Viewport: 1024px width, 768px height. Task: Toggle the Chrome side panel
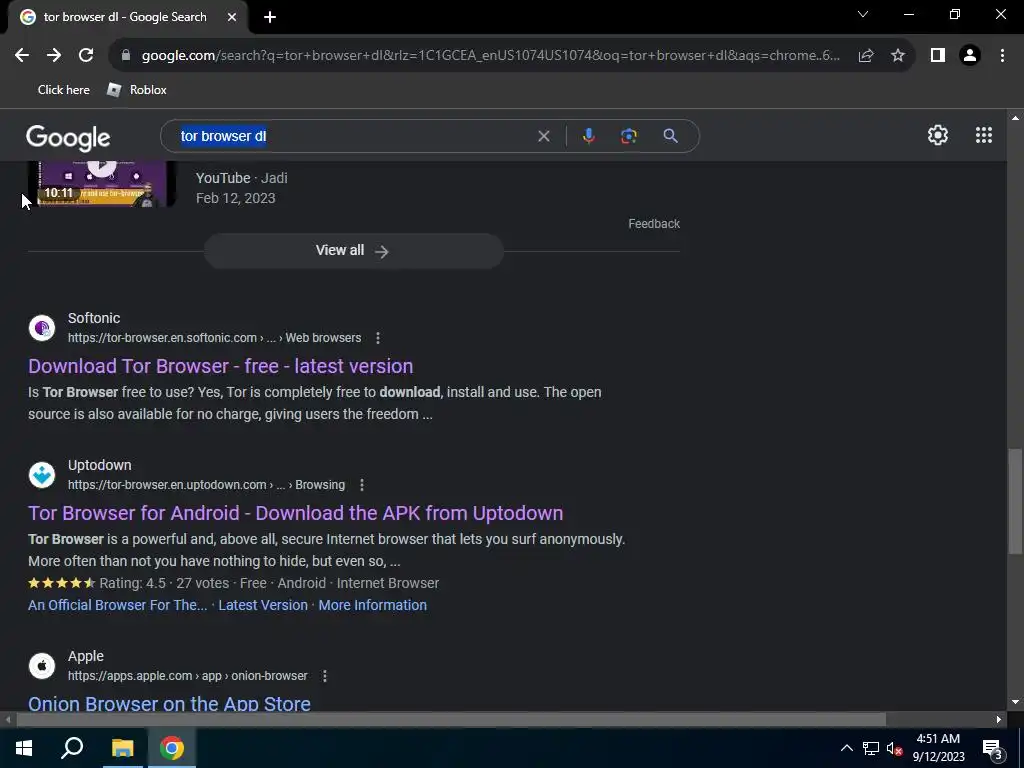[x=938, y=56]
